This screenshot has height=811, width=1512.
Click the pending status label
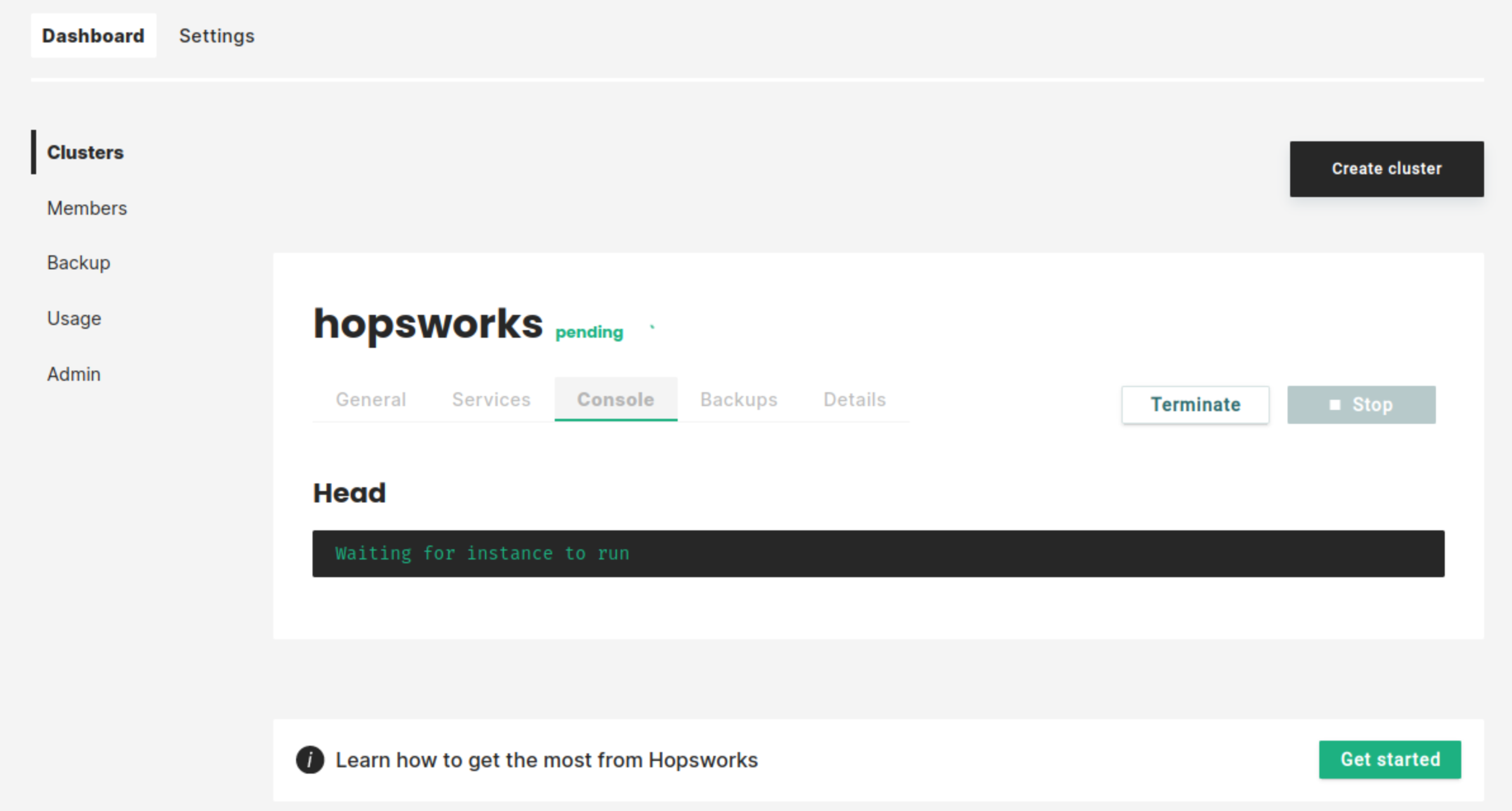589,333
